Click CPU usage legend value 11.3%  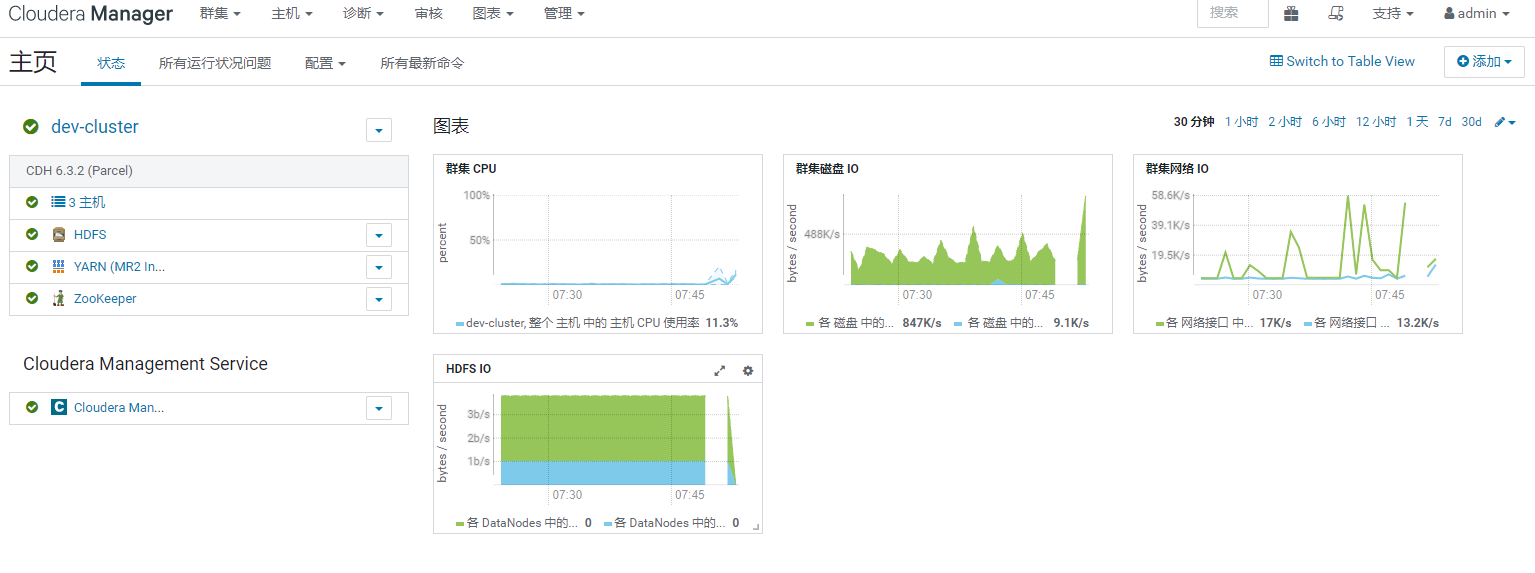pos(721,323)
